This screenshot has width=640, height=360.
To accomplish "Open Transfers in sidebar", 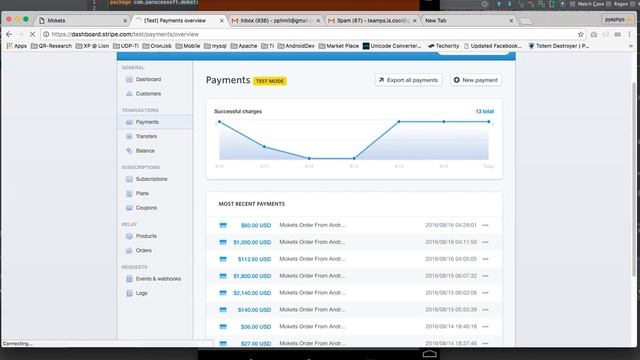I will pos(141,136).
